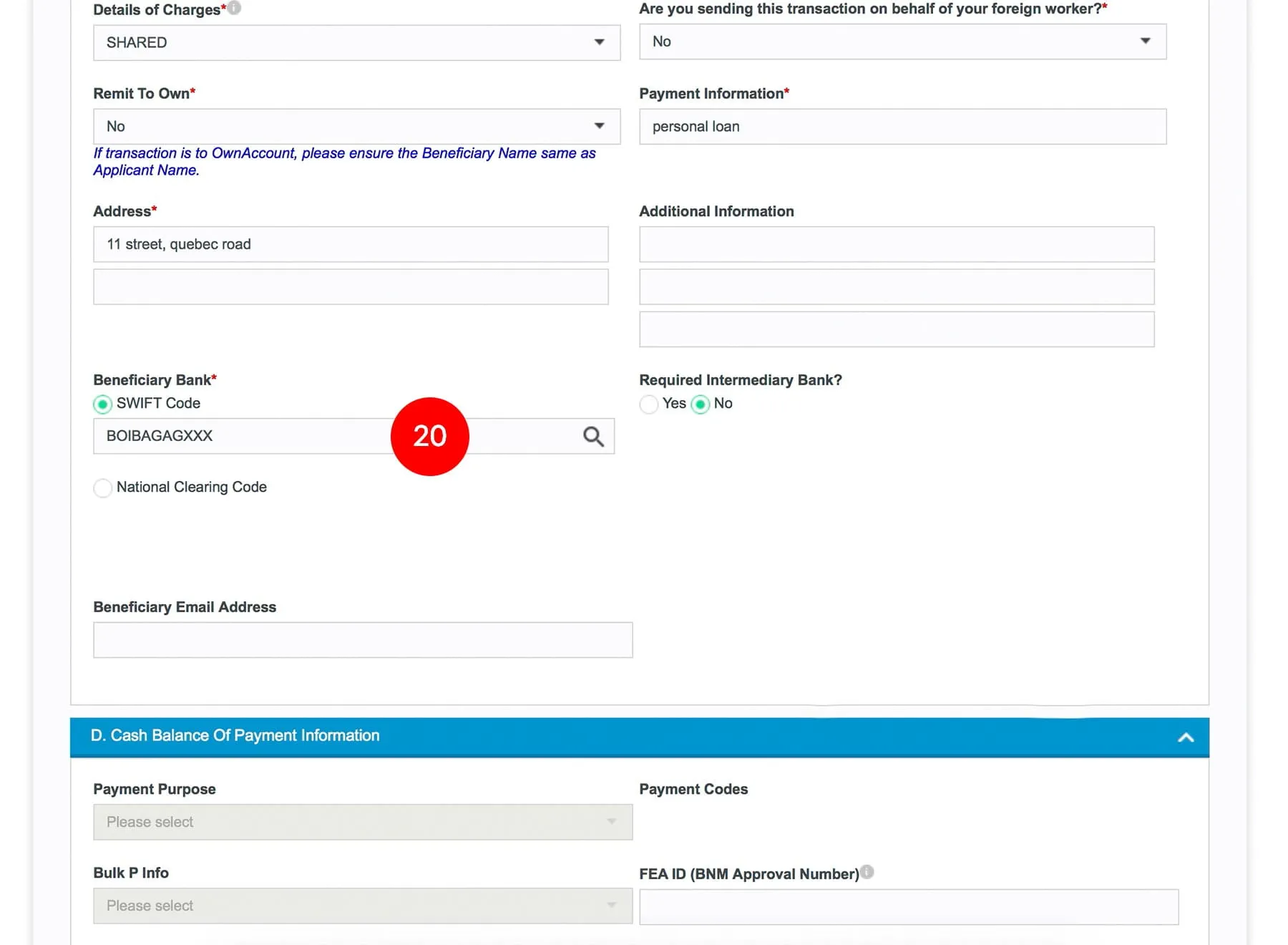Choose Yes for Required Intermediary Bank
This screenshot has width=1288, height=945.
[x=649, y=404]
